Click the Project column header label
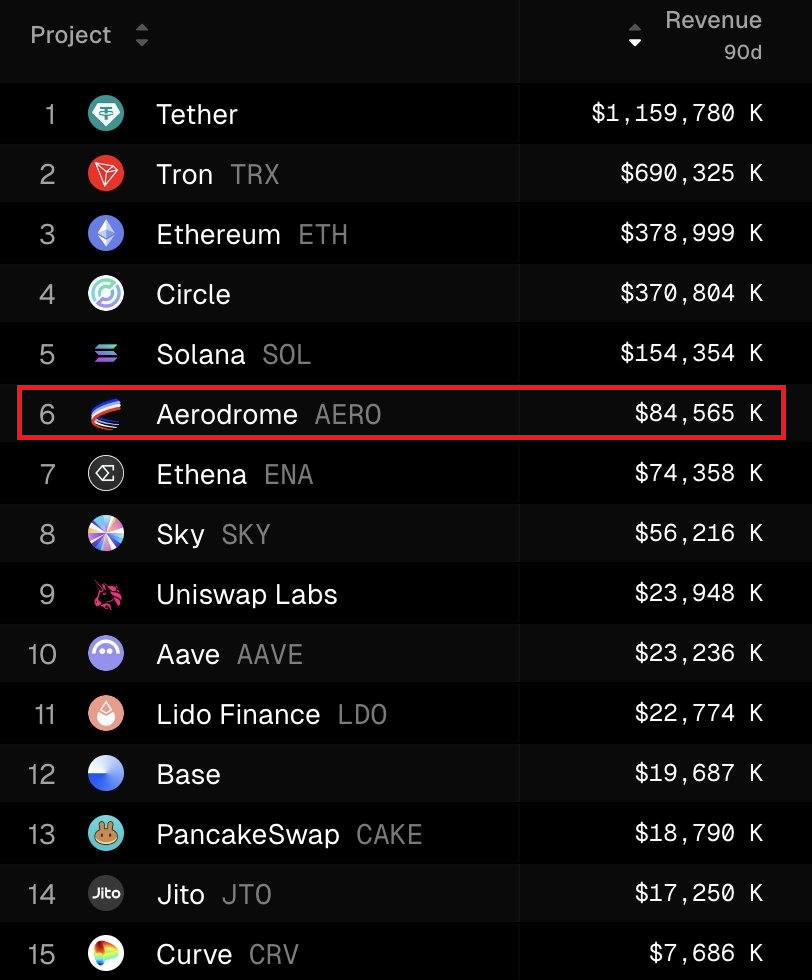Screen dimensions: 812x980 pyautogui.click(x=71, y=35)
